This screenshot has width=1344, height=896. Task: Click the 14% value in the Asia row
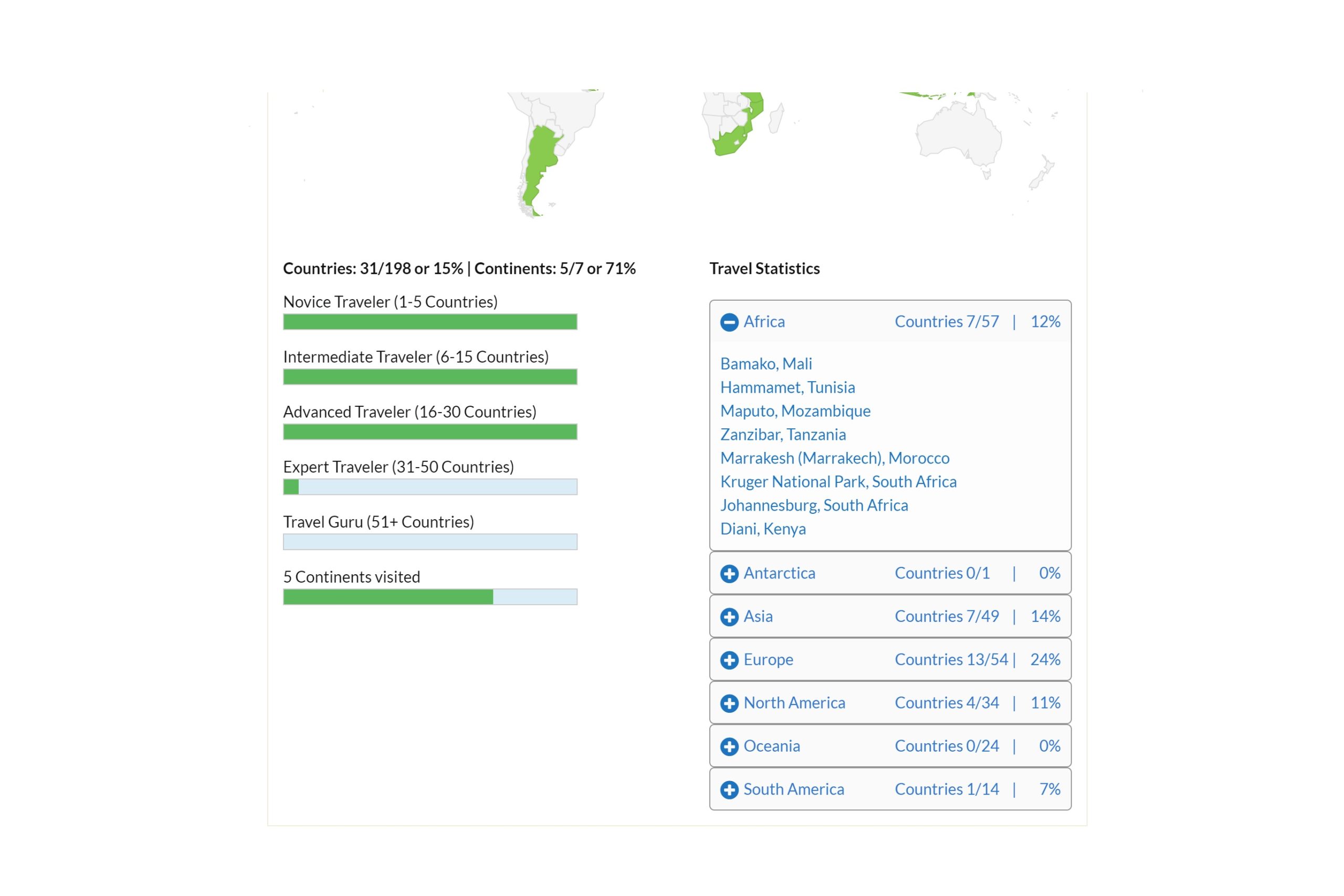[1045, 617]
